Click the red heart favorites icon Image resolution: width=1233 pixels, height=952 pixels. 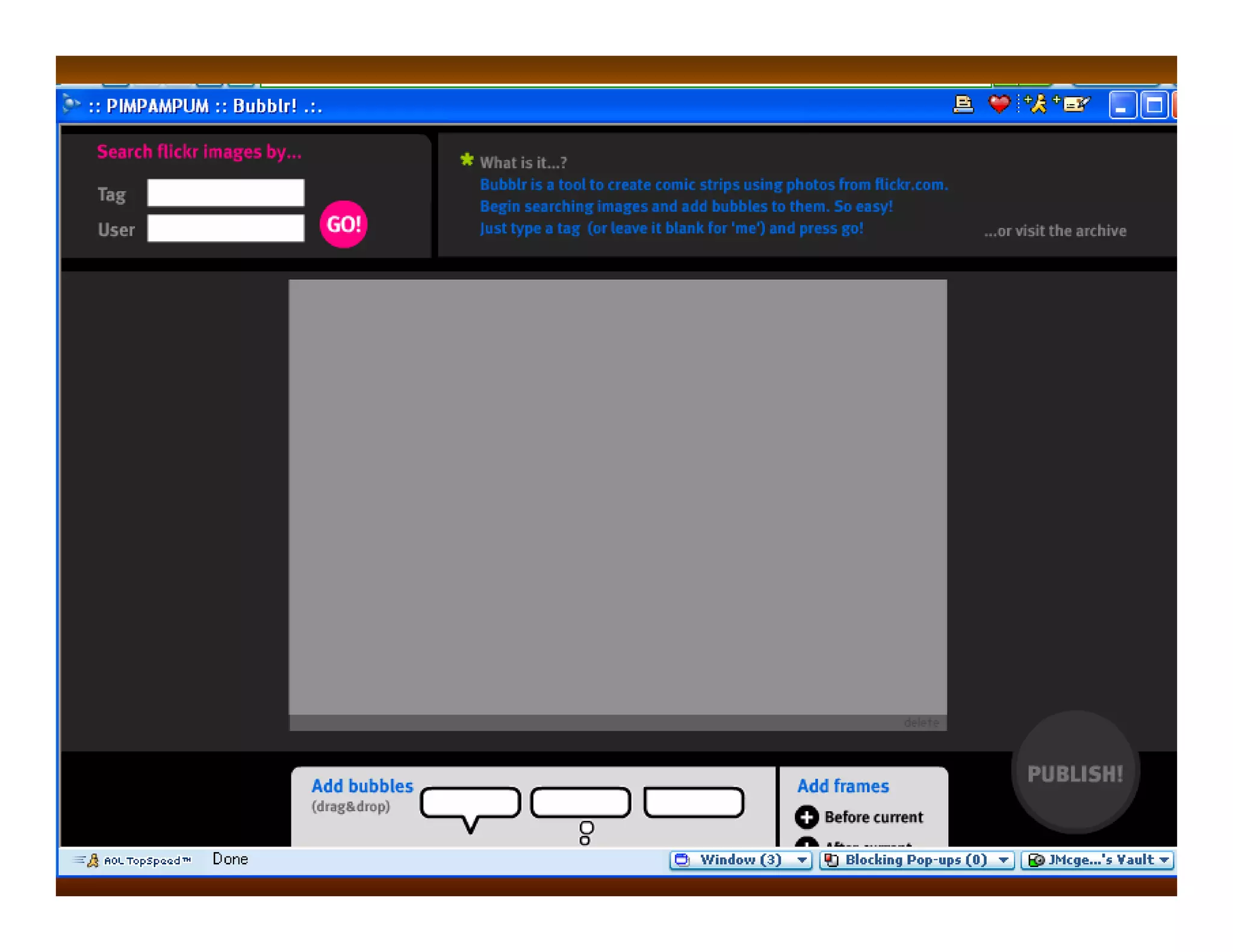999,105
